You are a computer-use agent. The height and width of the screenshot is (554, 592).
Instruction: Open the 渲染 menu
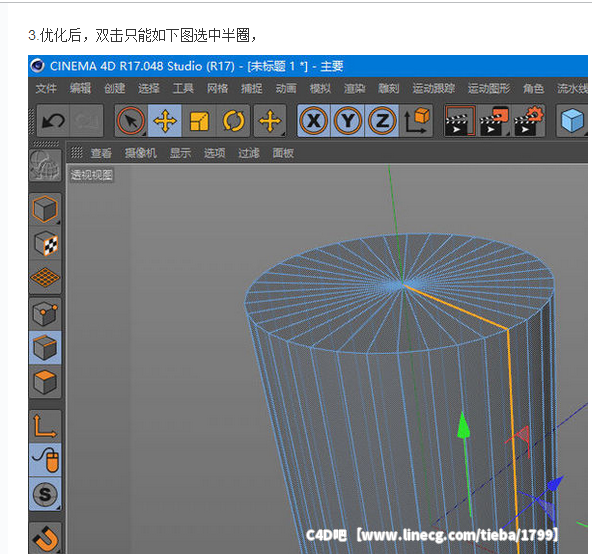point(355,88)
